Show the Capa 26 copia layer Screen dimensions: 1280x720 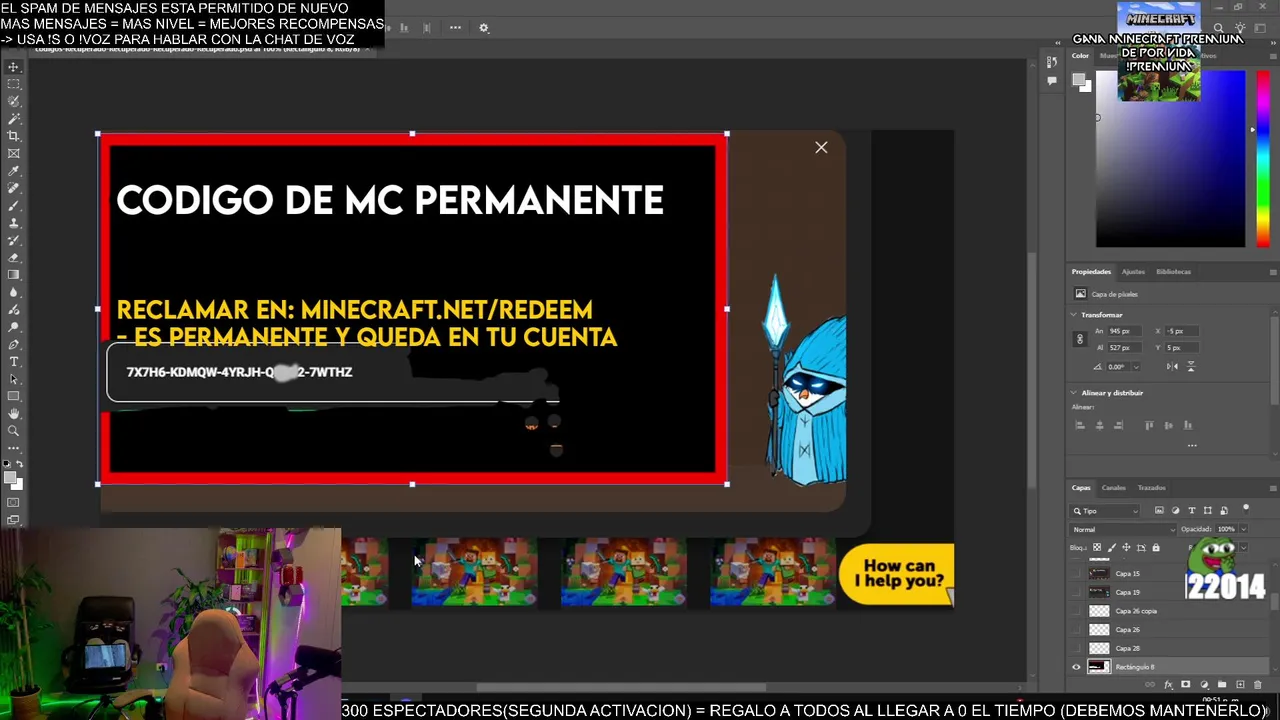(x=1077, y=611)
